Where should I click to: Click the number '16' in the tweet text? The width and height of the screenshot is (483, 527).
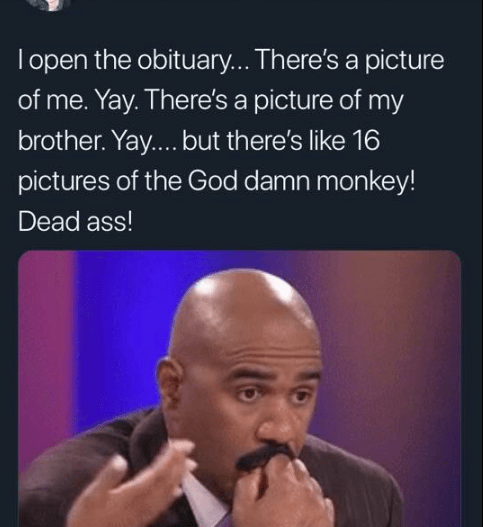tap(366, 141)
